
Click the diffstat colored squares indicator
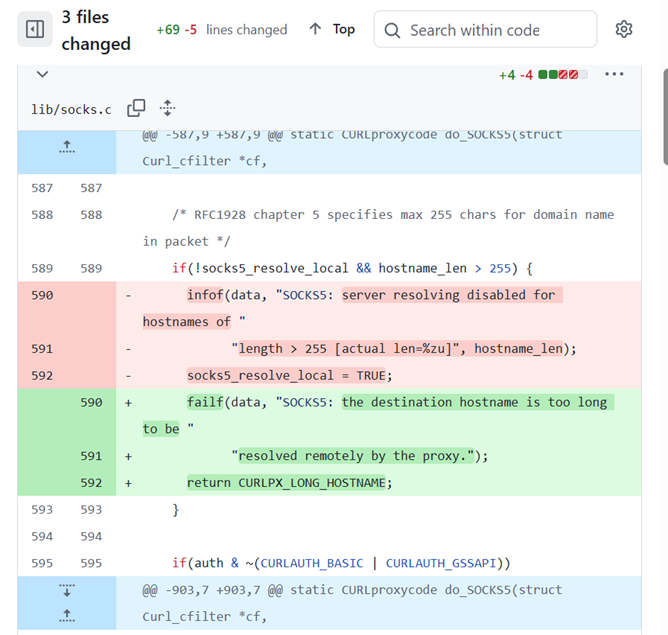click(562, 75)
